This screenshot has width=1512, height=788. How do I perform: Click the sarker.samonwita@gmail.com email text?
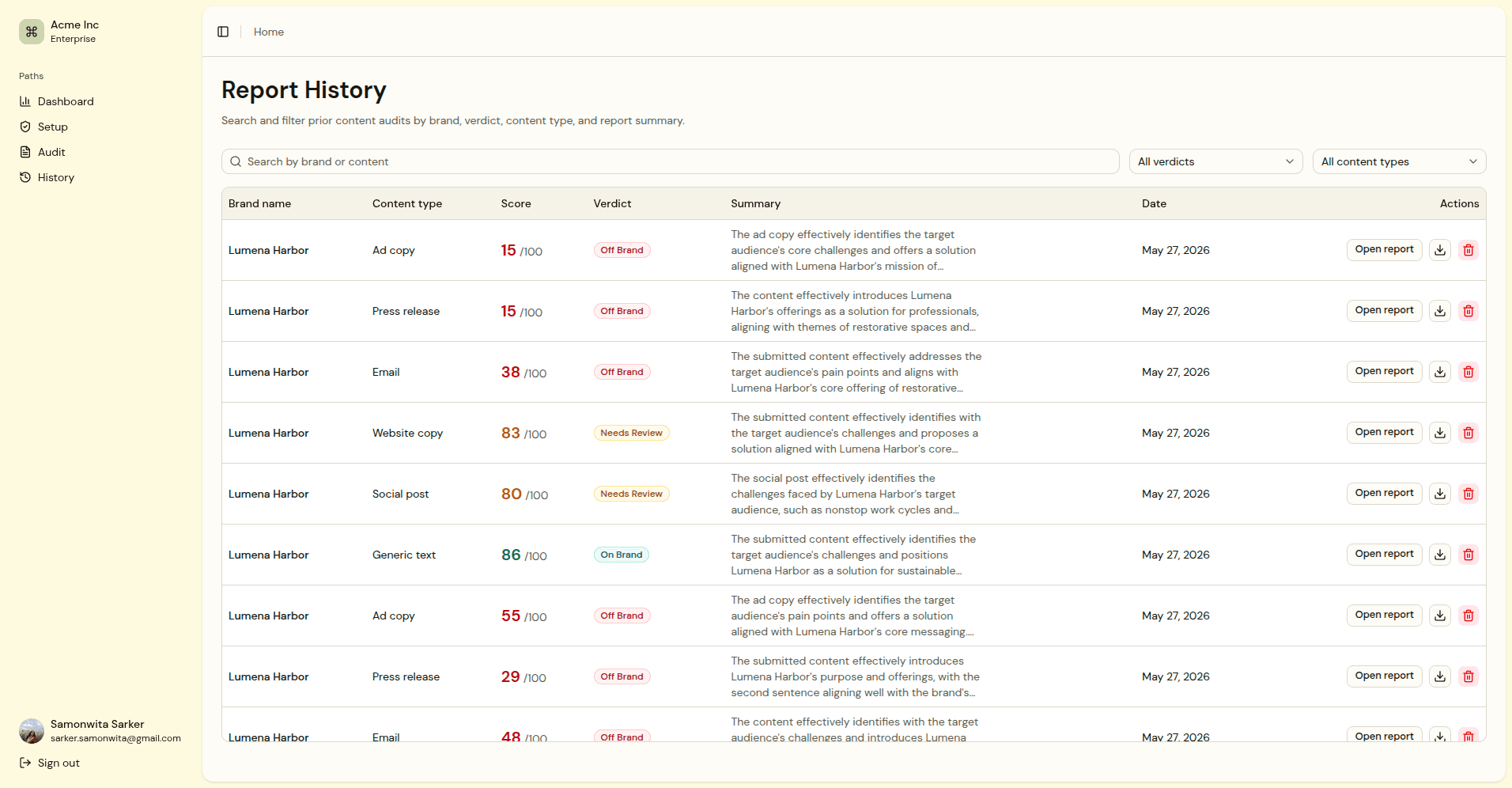point(115,738)
